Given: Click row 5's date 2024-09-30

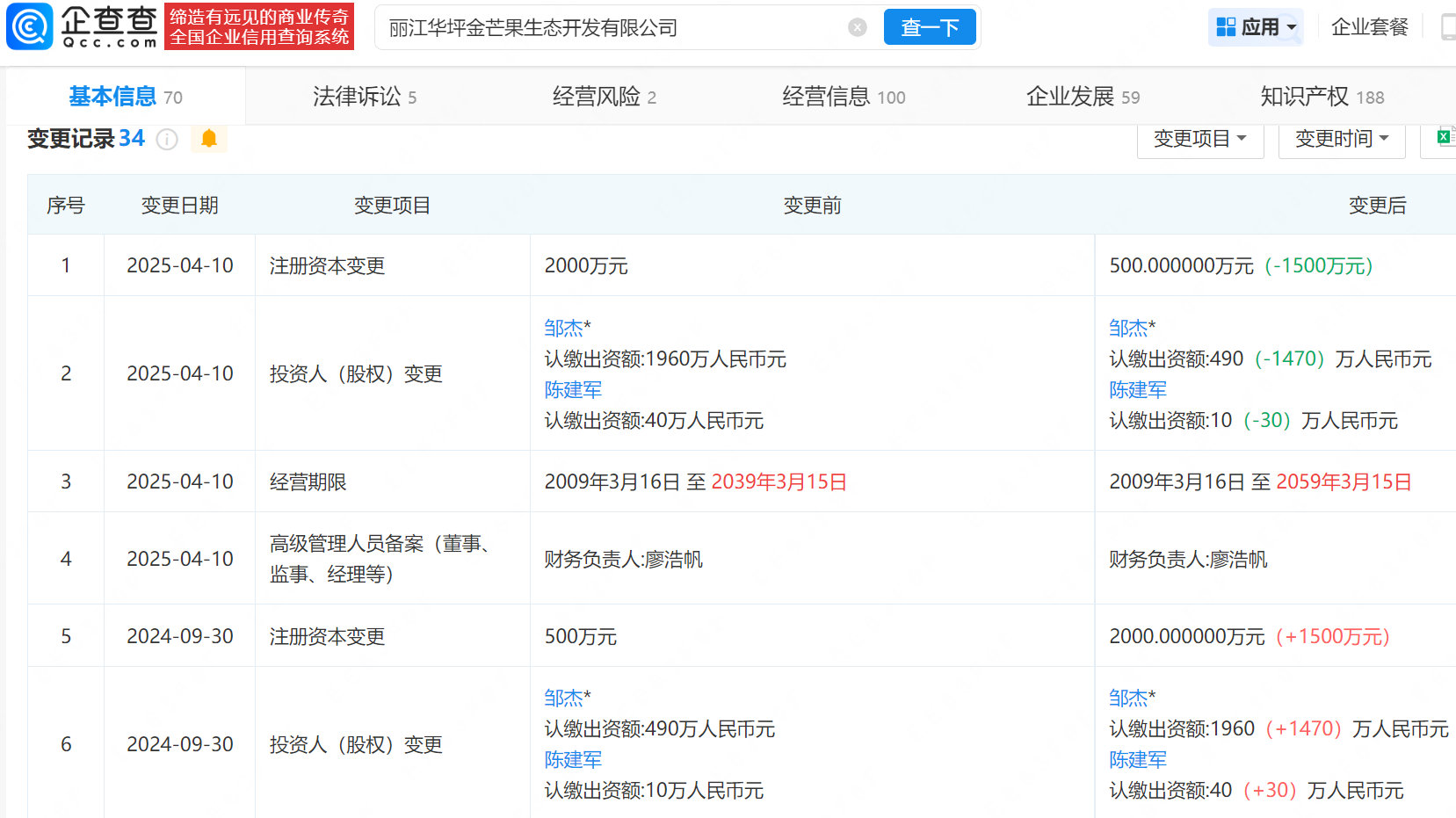Looking at the screenshot, I should point(180,636).
